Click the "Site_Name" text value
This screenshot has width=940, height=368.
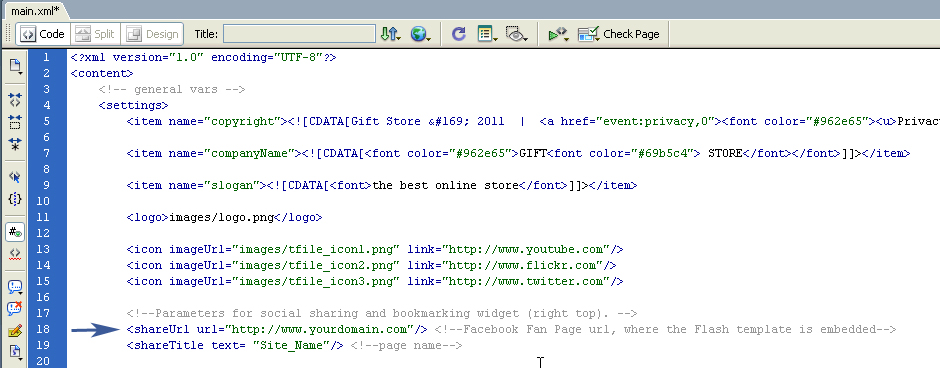291,346
